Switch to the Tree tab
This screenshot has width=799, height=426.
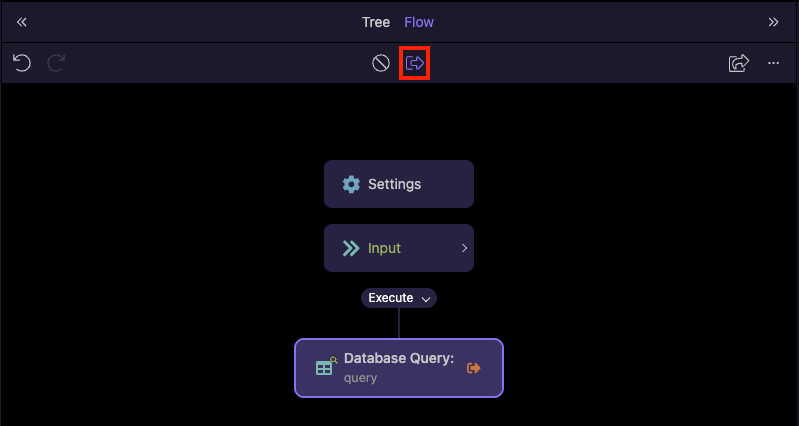tap(376, 22)
